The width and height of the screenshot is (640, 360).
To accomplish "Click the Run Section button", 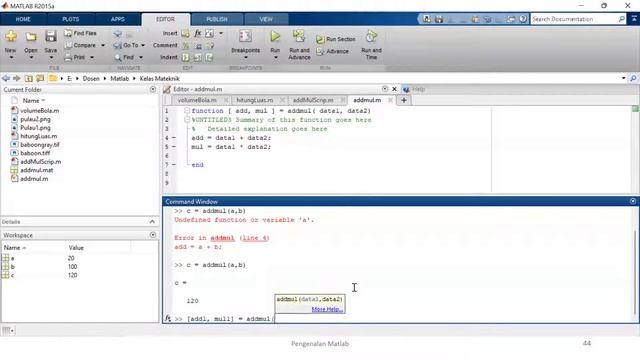I will click(336, 39).
